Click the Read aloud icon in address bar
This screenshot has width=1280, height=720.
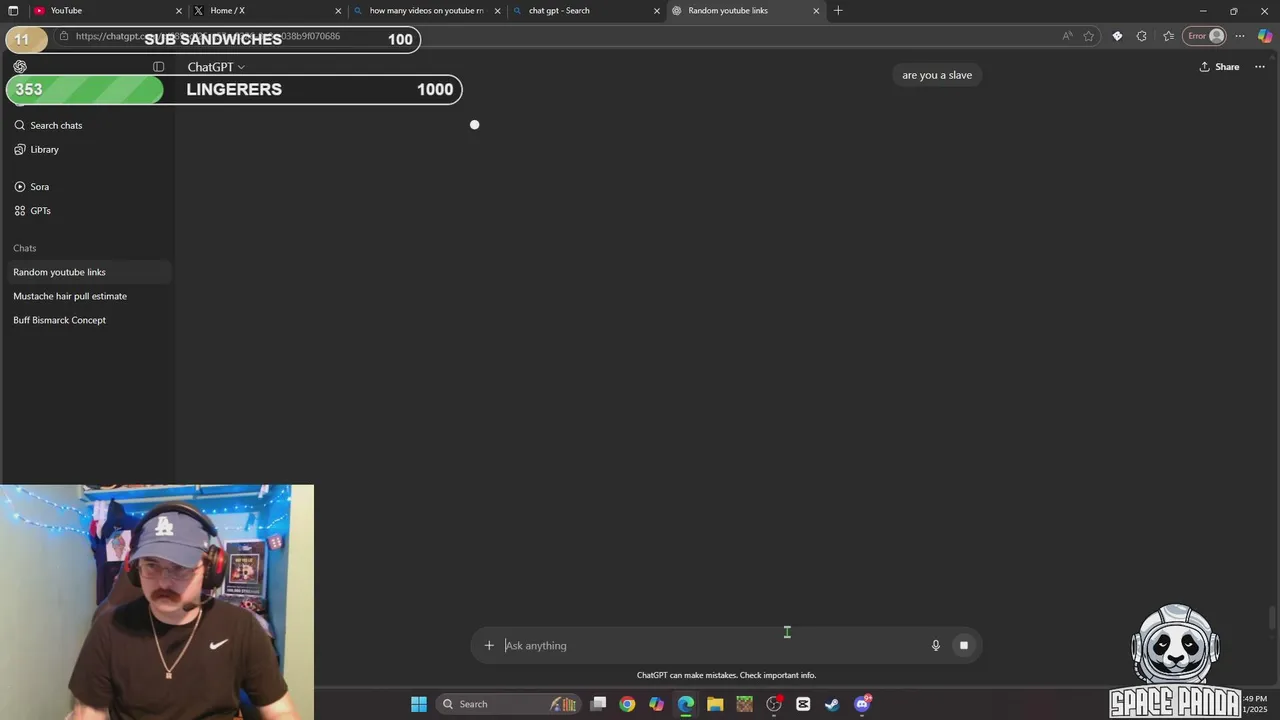(x=1067, y=36)
